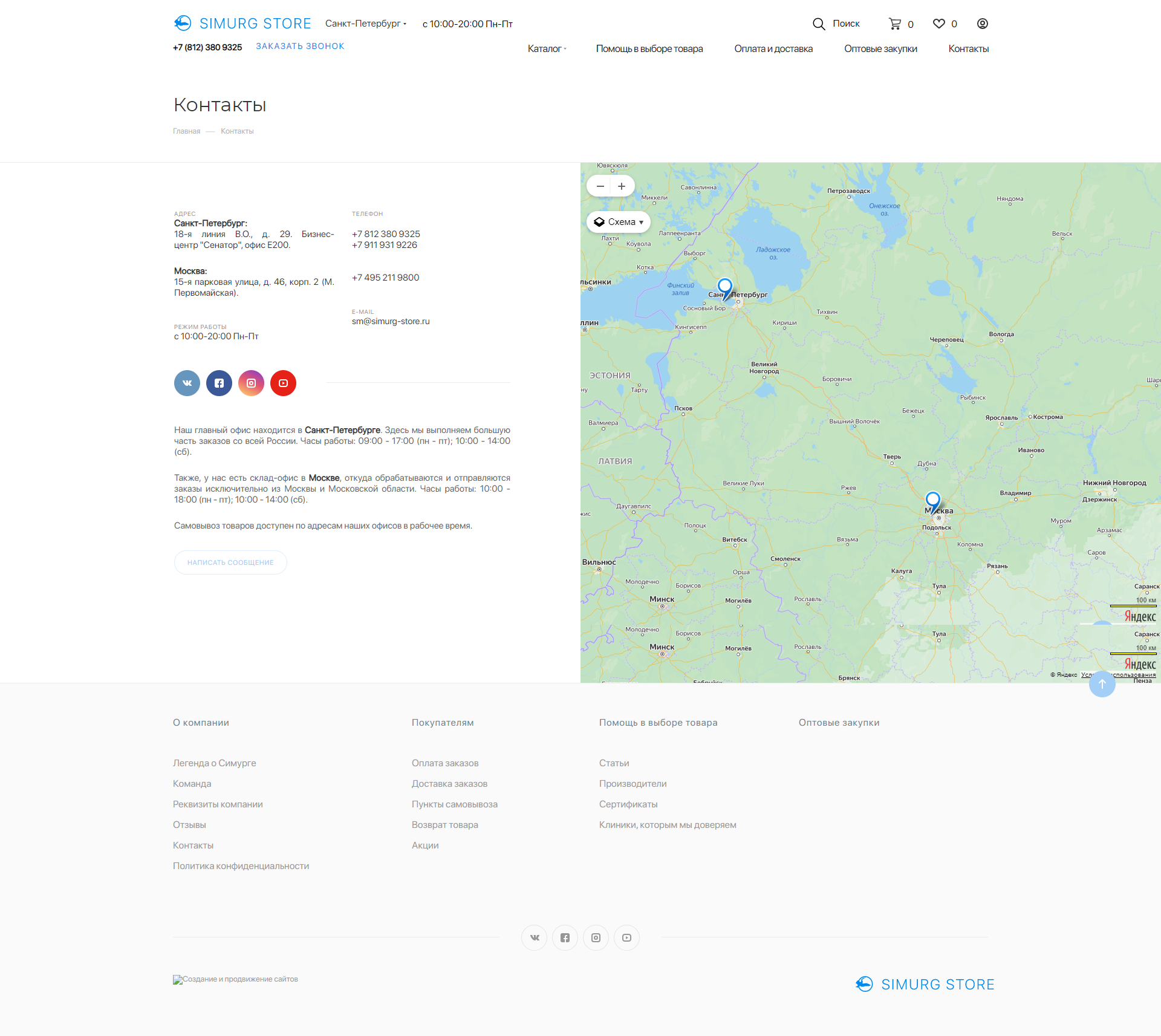
Task: Open Контакты footer link
Action: tap(193, 845)
